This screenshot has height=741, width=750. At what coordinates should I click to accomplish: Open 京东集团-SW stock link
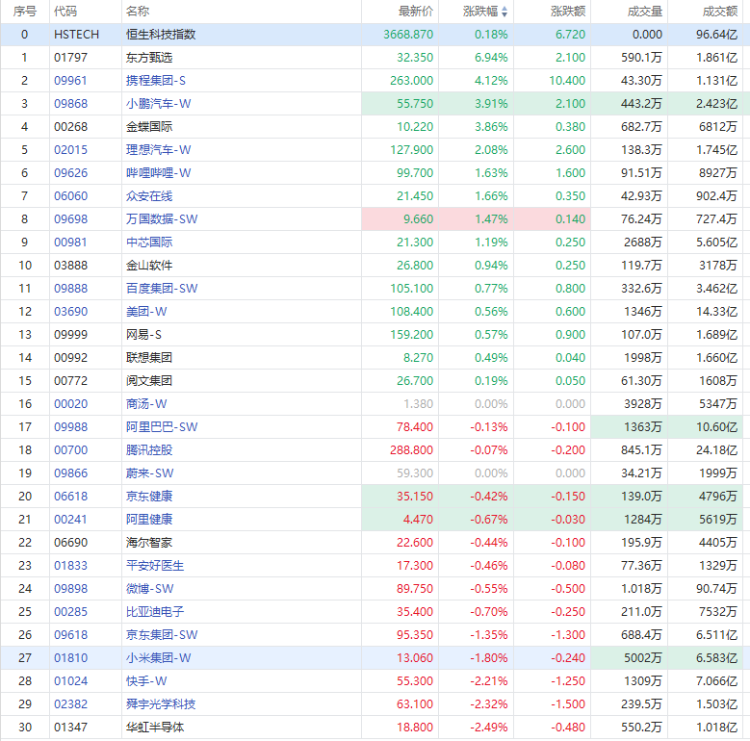point(162,635)
